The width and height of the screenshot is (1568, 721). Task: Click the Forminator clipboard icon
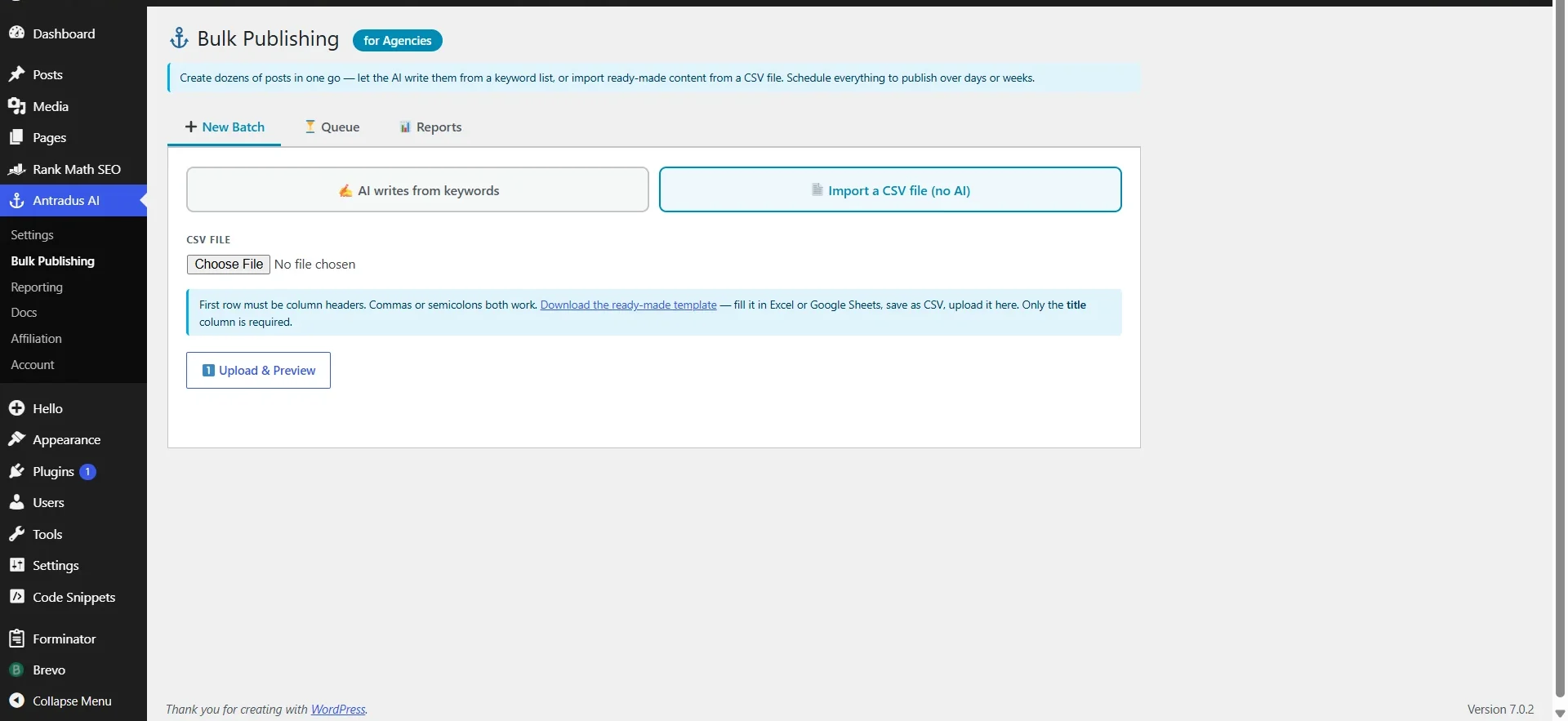tap(16, 639)
